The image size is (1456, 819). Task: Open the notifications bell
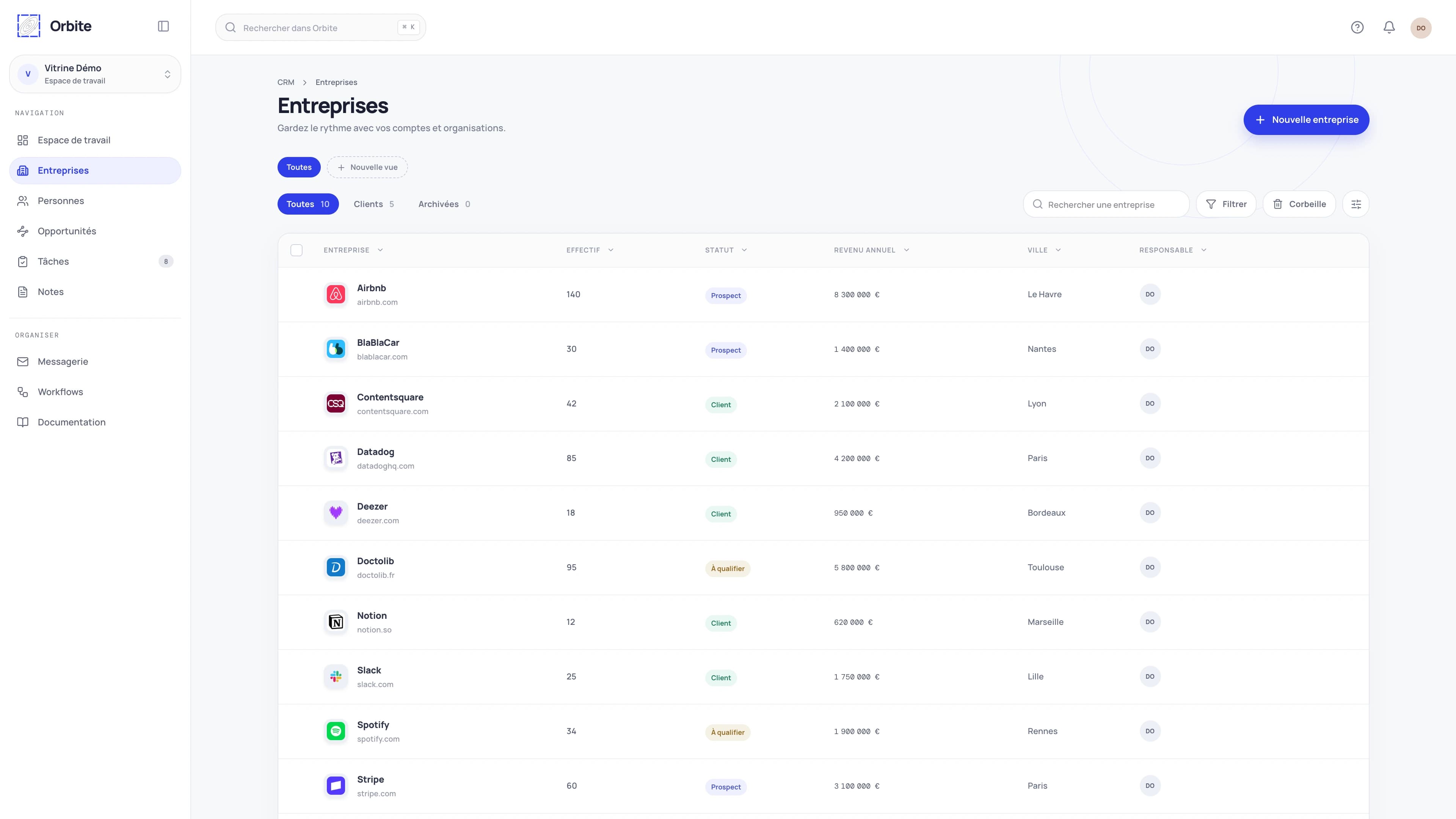[x=1389, y=27]
